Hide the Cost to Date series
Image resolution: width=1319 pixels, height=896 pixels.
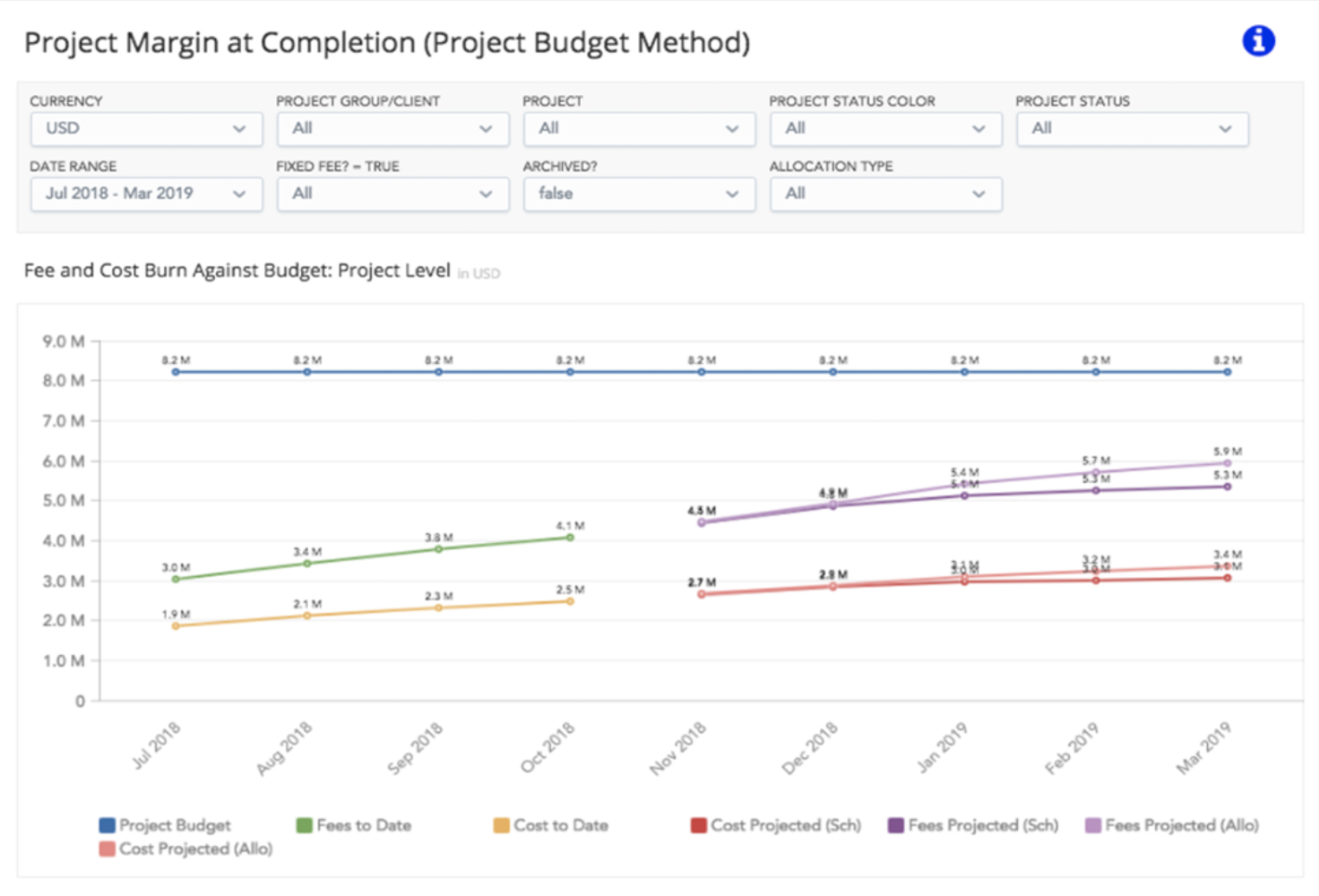click(x=551, y=825)
